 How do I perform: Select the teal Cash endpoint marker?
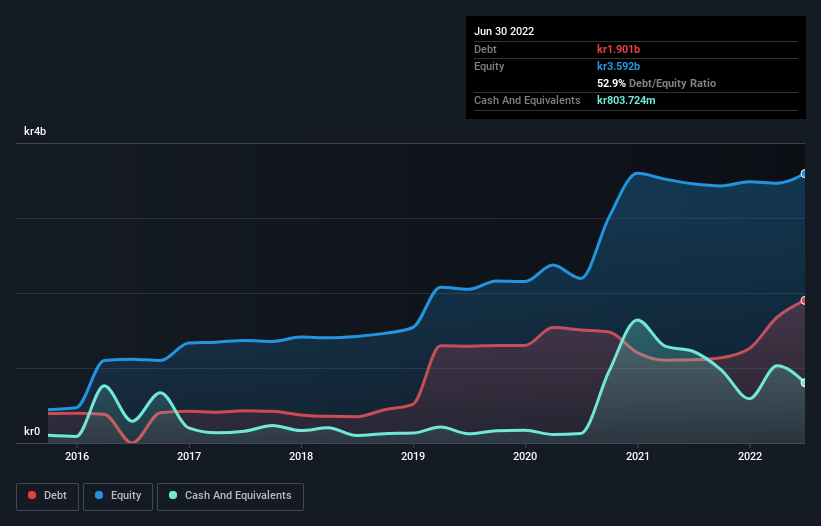(x=804, y=383)
